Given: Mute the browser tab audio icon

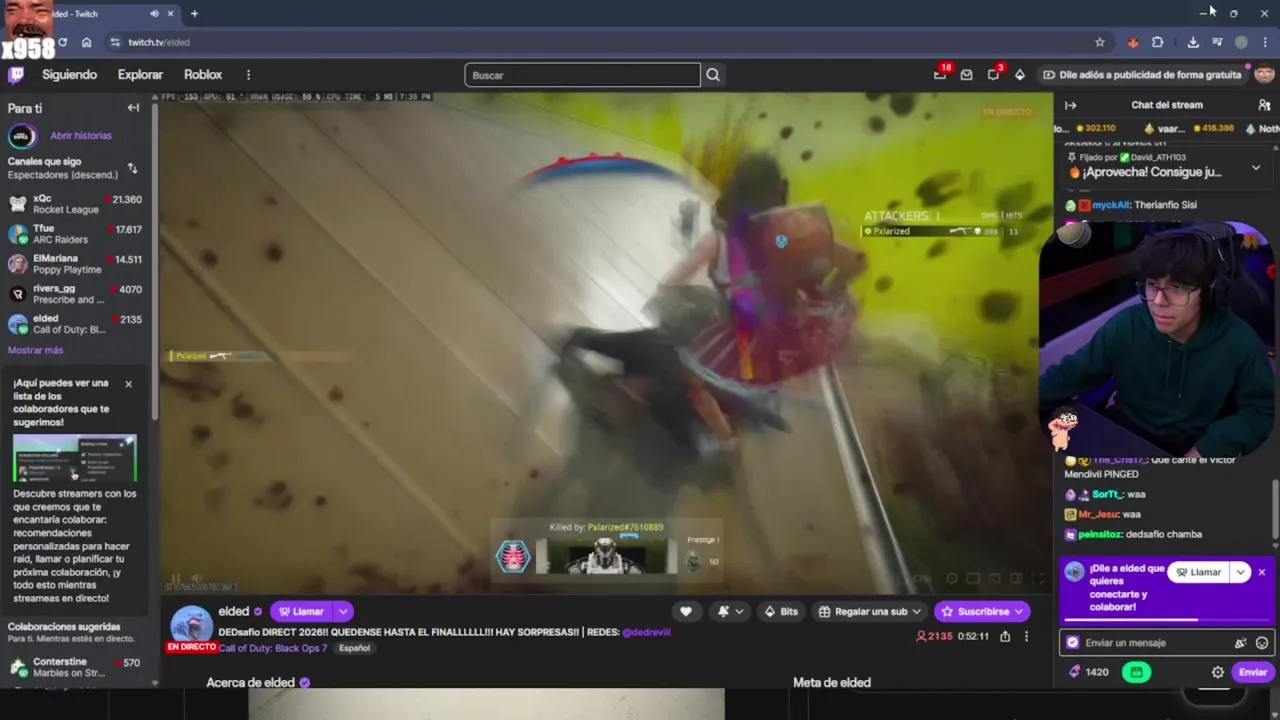Looking at the screenshot, I should pyautogui.click(x=154, y=14).
